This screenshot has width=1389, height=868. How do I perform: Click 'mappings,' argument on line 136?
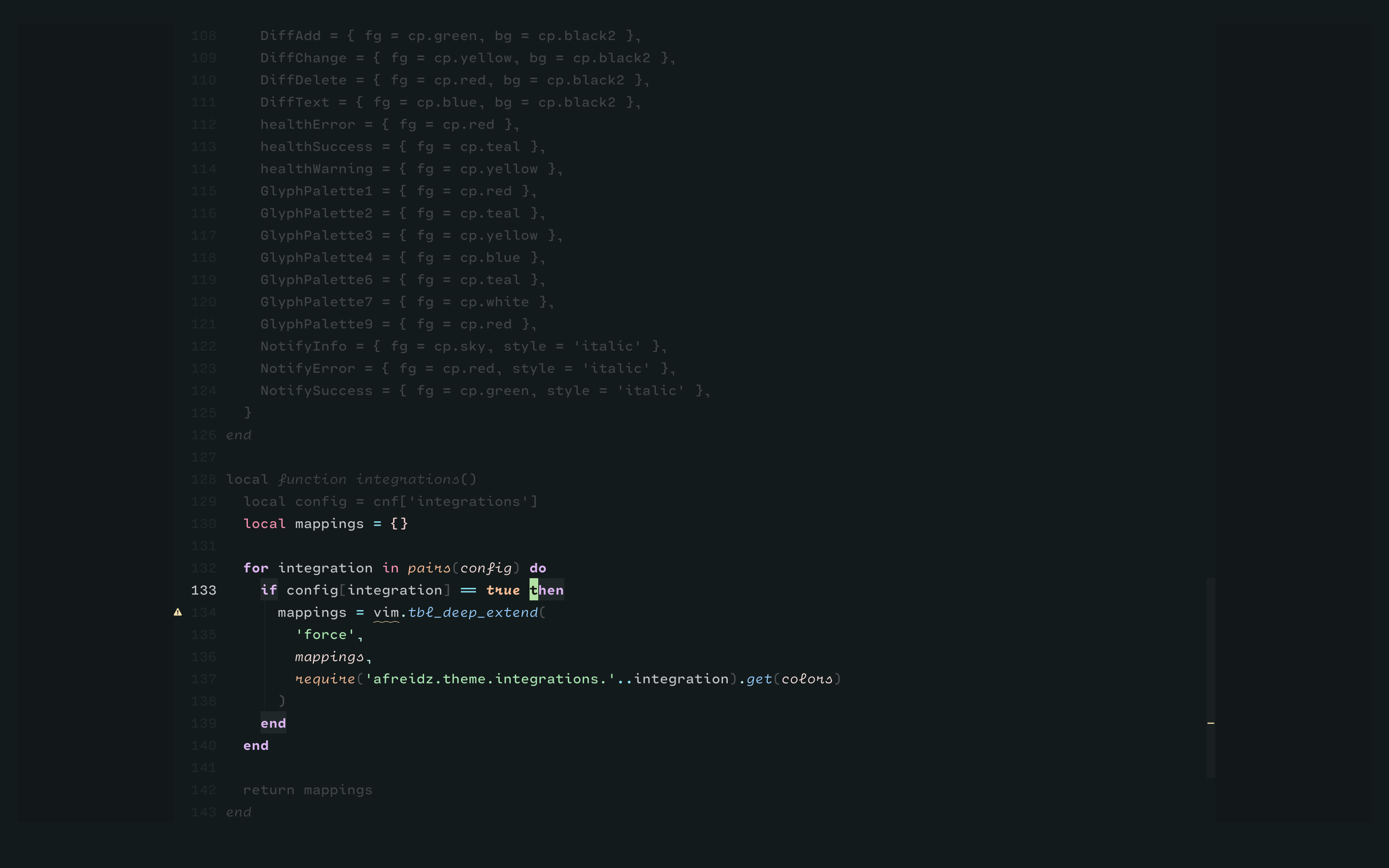click(x=333, y=657)
